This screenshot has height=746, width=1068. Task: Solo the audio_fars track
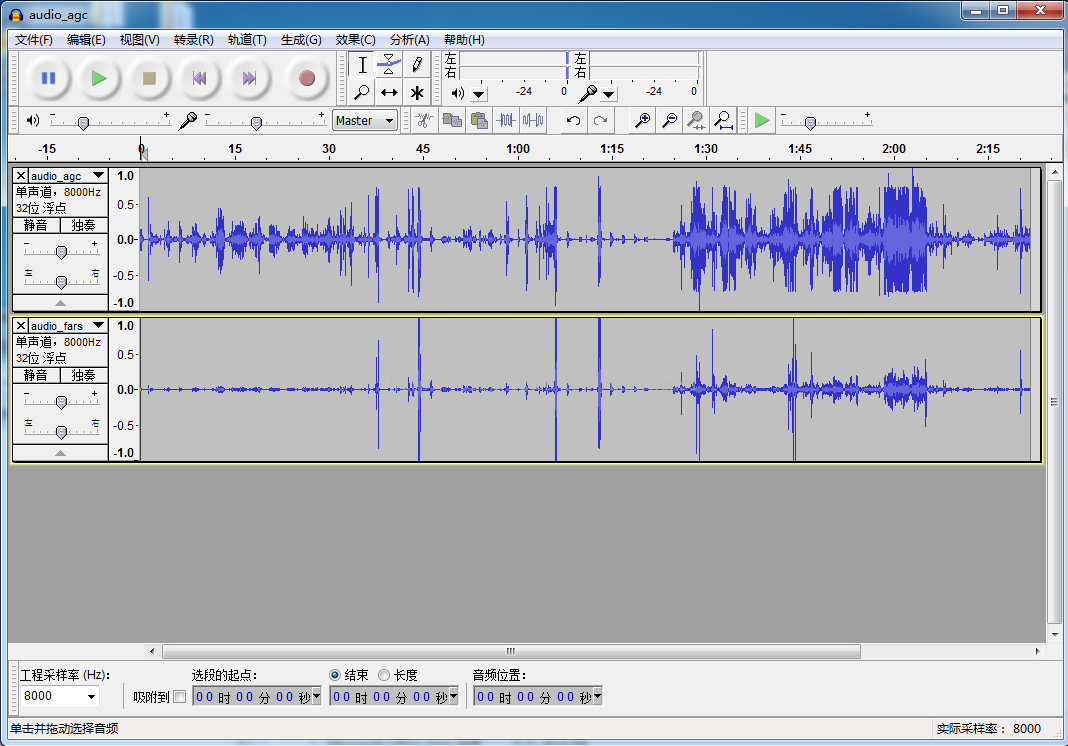click(84, 375)
